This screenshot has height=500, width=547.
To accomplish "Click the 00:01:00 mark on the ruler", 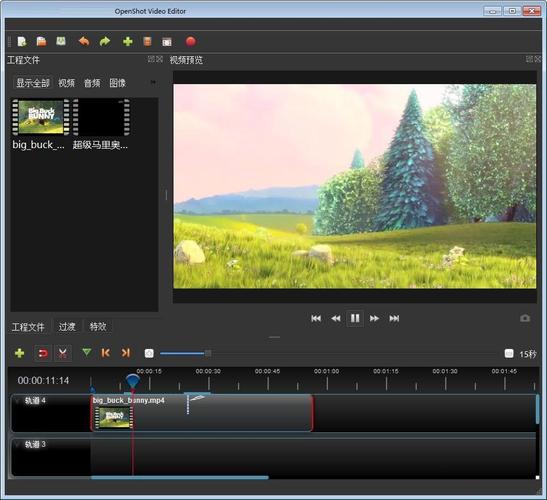I will coord(327,371).
